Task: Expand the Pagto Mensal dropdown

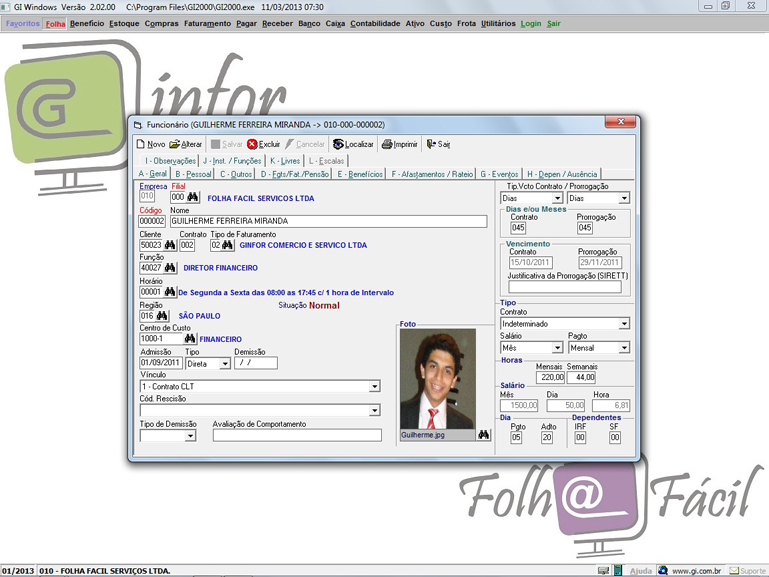Action: [624, 348]
